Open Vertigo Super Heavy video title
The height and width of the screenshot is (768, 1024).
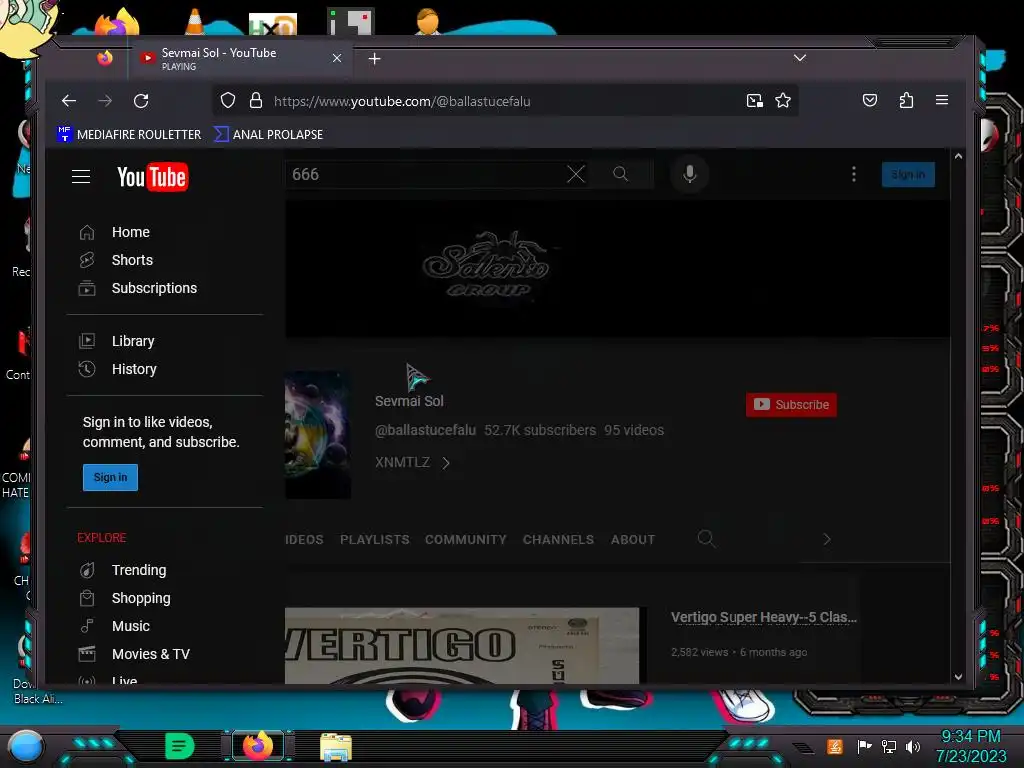tap(763, 617)
